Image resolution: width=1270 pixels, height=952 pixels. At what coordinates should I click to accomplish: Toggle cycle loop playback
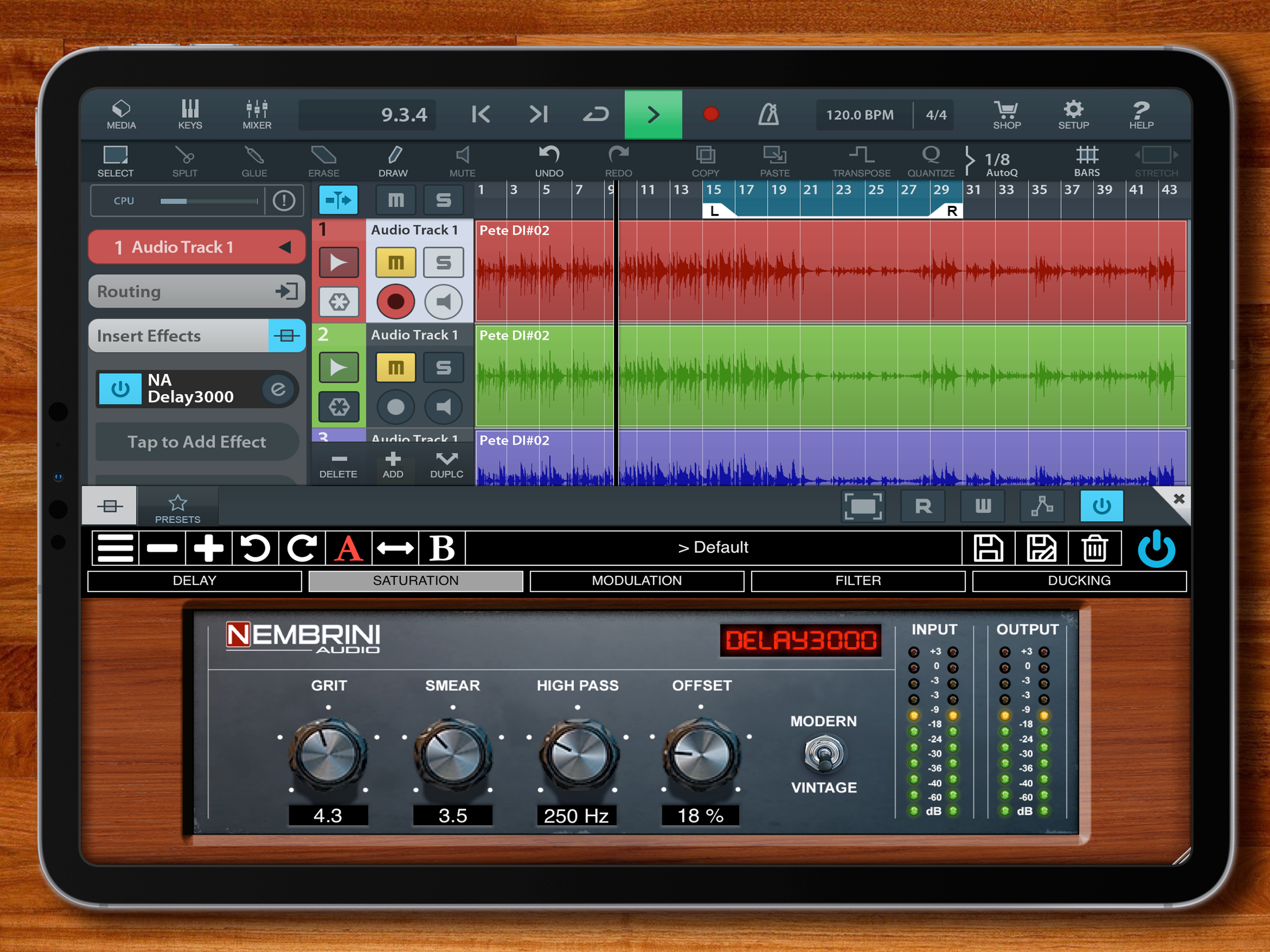point(595,114)
